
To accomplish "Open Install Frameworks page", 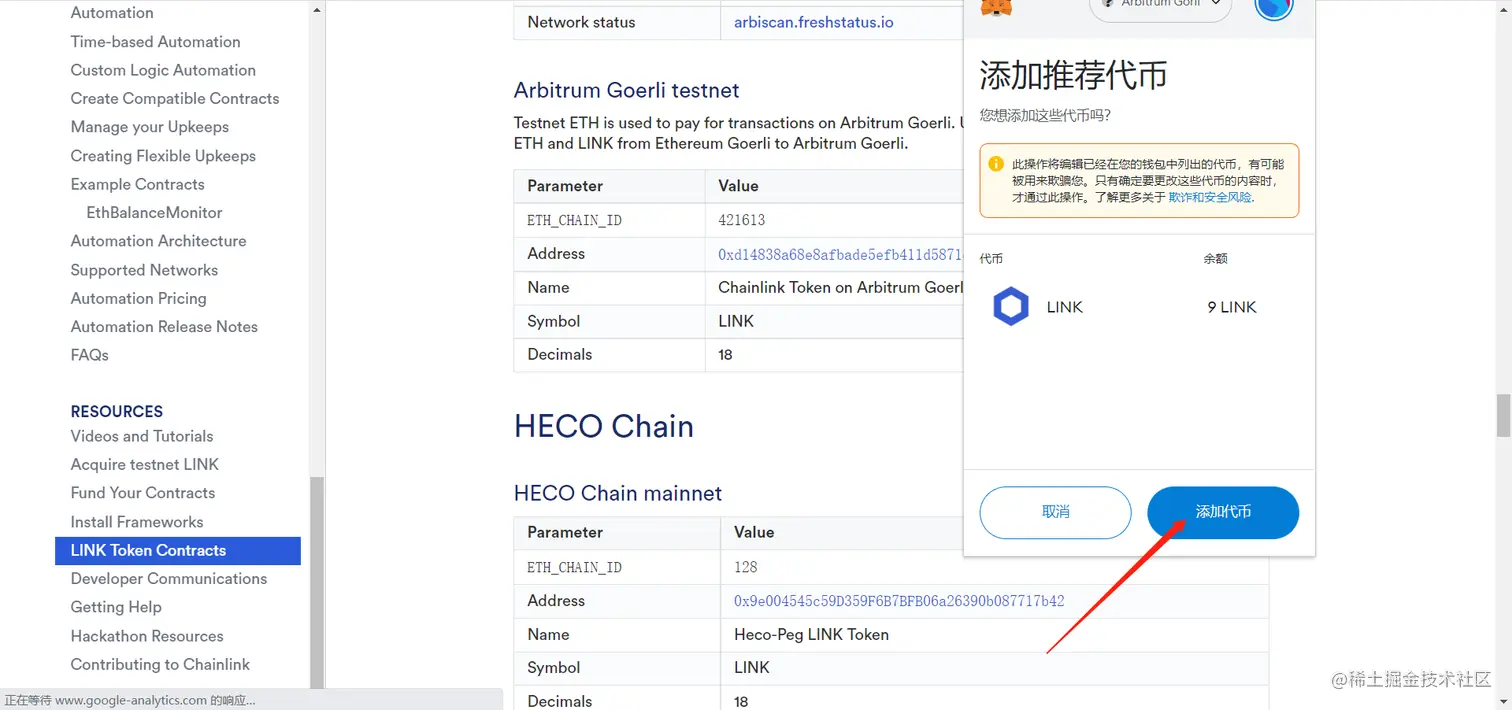I will click(137, 522).
